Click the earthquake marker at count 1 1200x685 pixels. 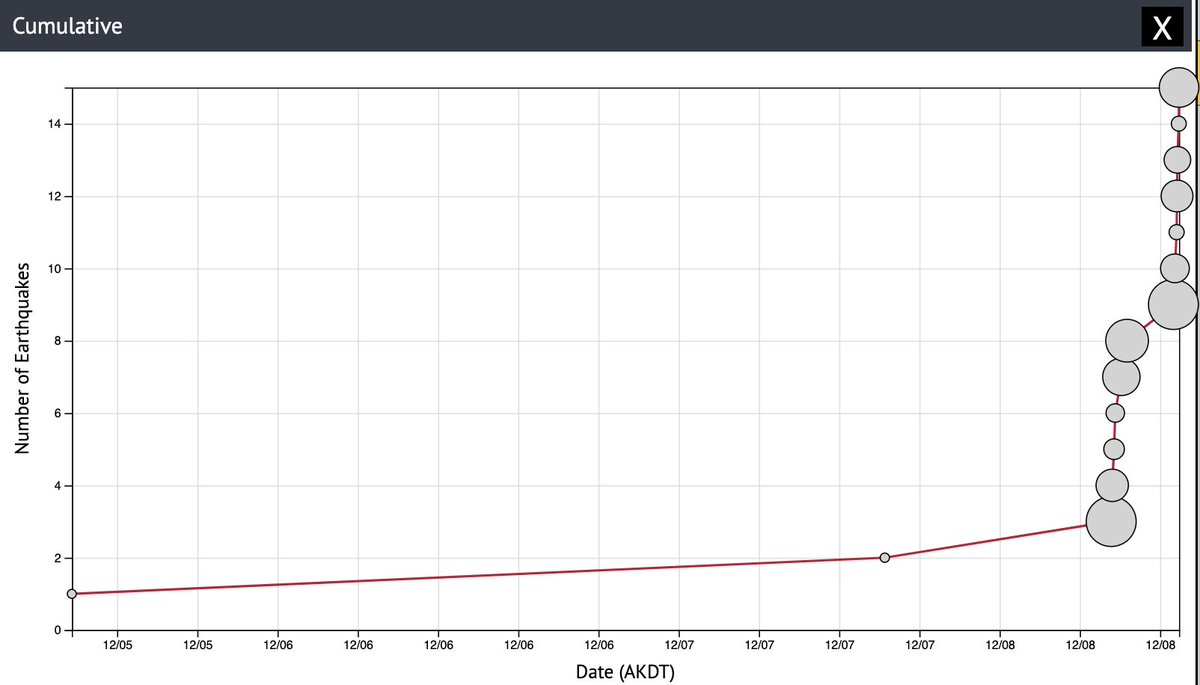[x=71, y=594]
